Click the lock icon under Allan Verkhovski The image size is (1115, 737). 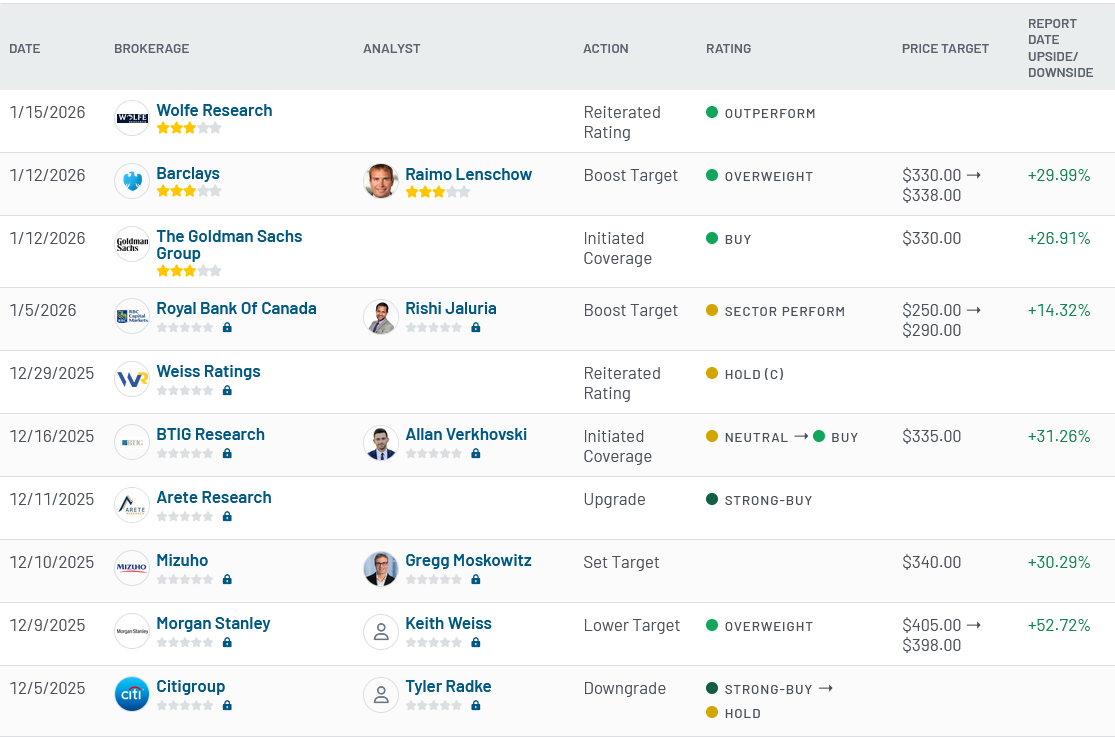coord(476,453)
